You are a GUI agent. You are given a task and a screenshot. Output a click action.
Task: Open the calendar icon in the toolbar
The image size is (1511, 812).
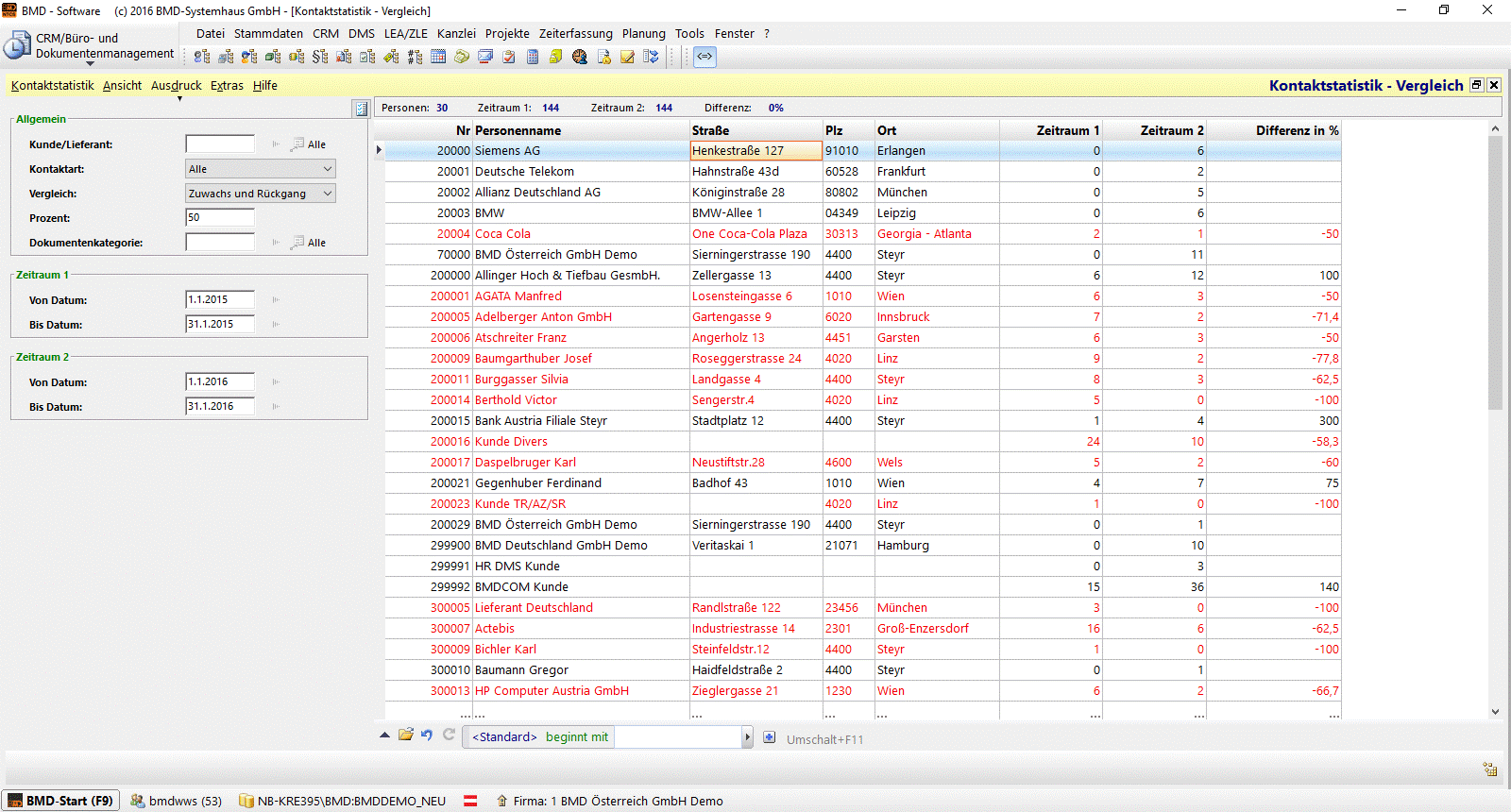438,57
